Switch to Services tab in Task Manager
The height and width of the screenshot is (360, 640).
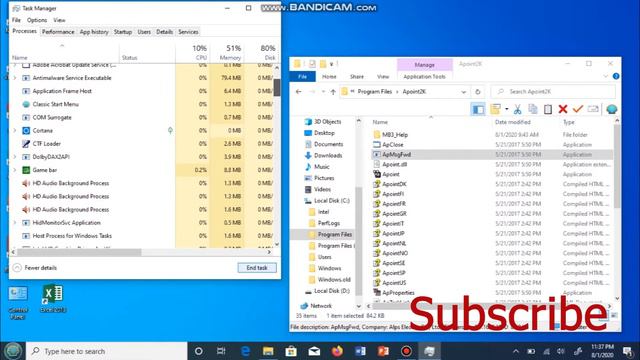[x=188, y=32]
